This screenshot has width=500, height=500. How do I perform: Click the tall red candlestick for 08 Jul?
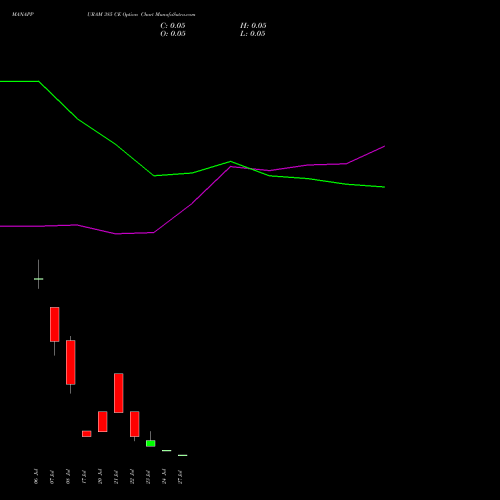click(71, 362)
